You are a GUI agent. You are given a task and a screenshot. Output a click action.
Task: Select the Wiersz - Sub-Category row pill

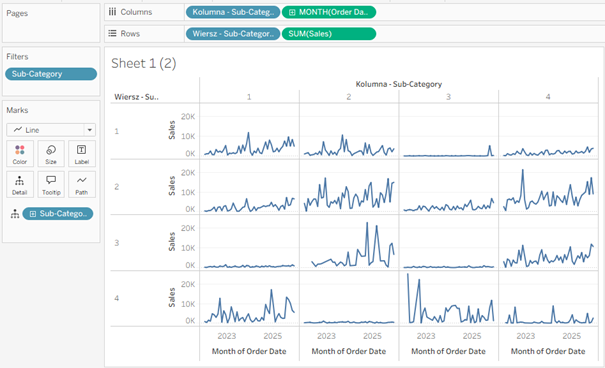click(233, 34)
